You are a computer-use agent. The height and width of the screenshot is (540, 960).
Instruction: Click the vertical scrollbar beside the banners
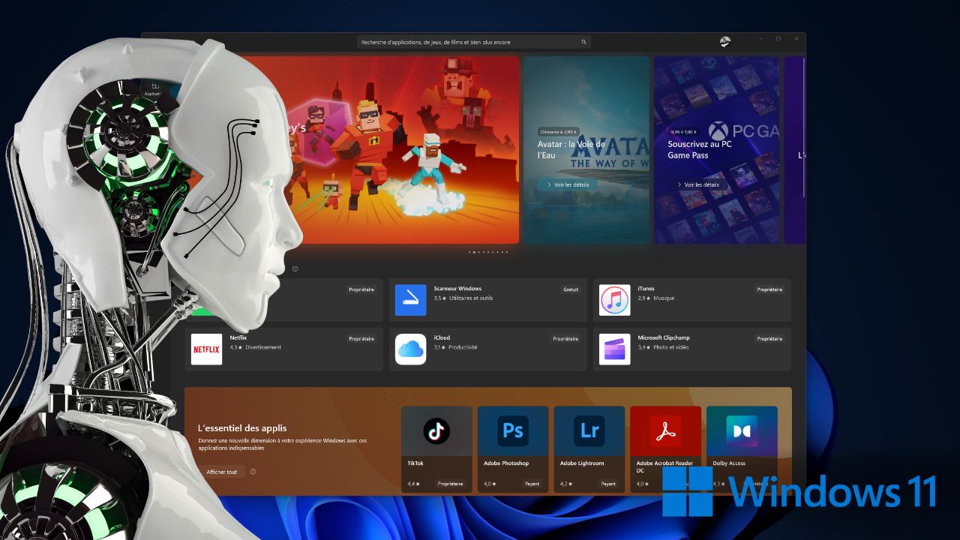point(803,127)
